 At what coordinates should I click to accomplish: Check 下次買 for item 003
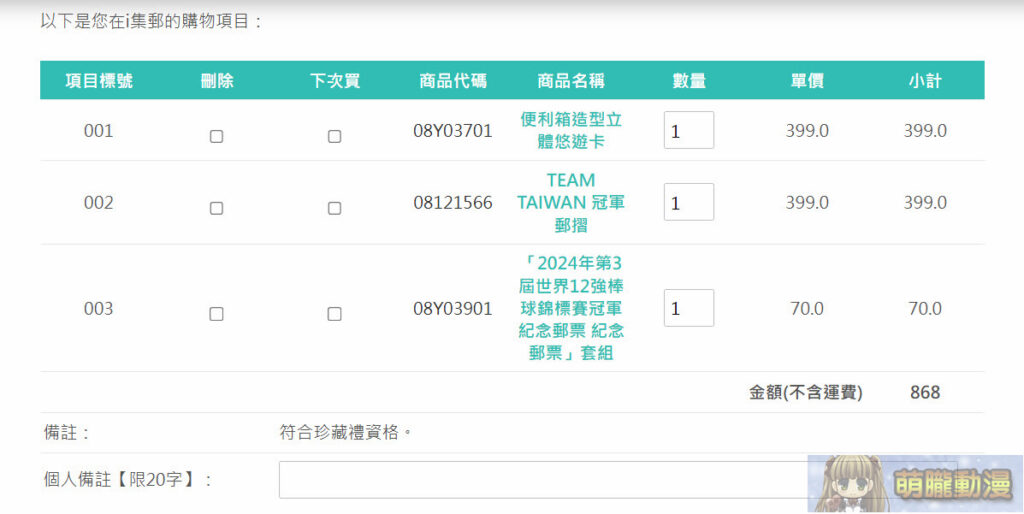(x=334, y=314)
